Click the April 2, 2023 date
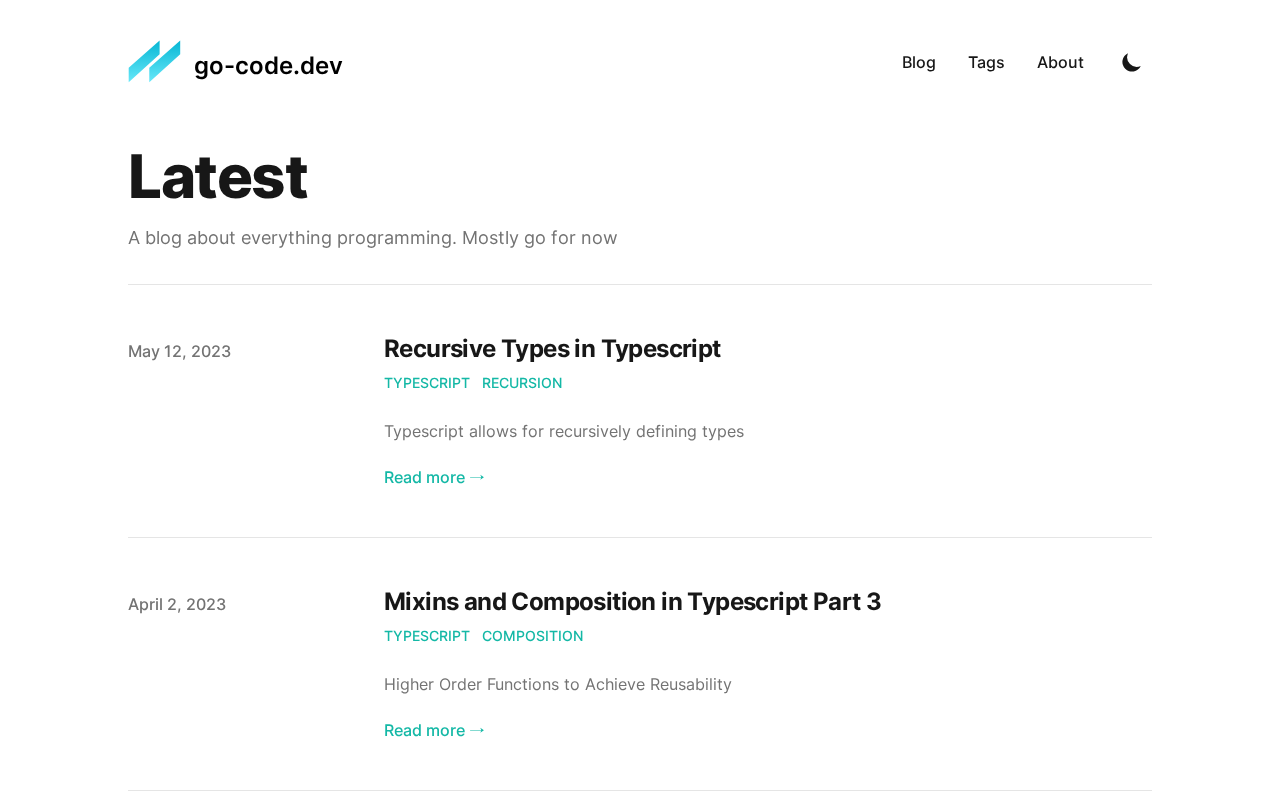The width and height of the screenshot is (1280, 800). 177,605
